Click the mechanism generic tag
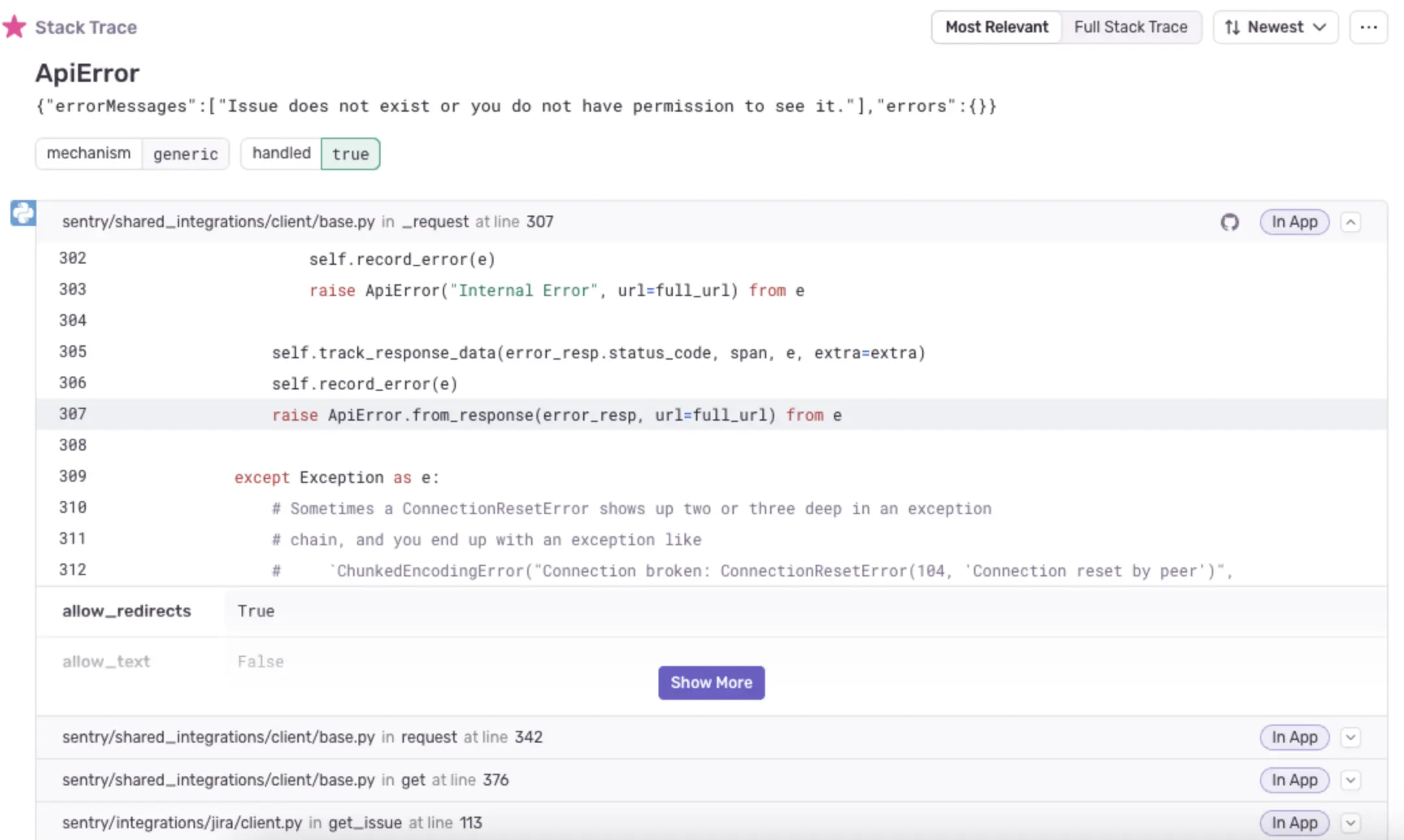Screen dimensions: 1404x840 click(132, 154)
